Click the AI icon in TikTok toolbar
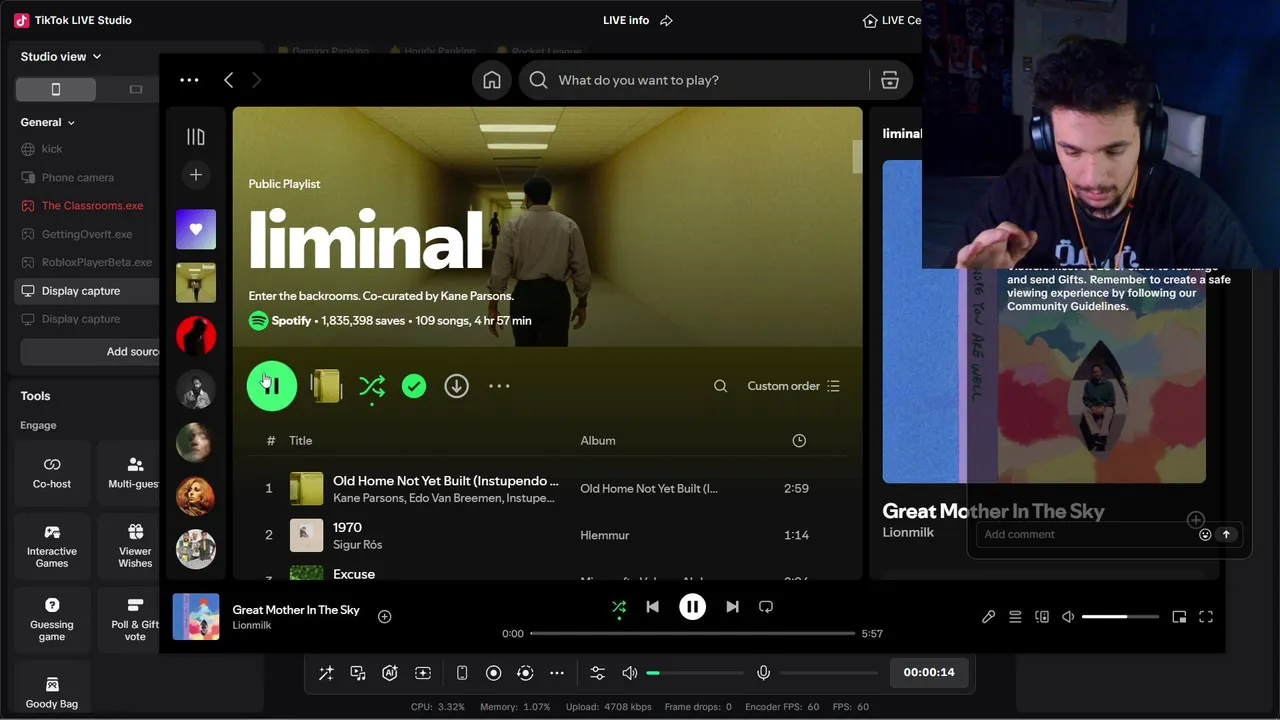 click(390, 673)
